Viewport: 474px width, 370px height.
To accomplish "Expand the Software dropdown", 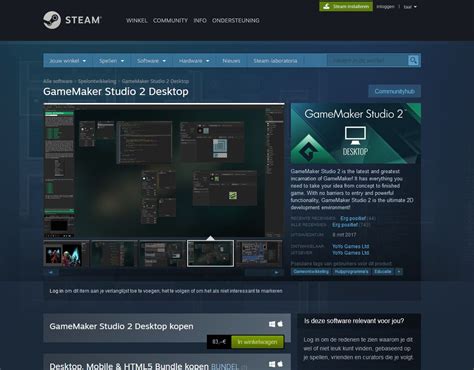I will tap(151, 61).
